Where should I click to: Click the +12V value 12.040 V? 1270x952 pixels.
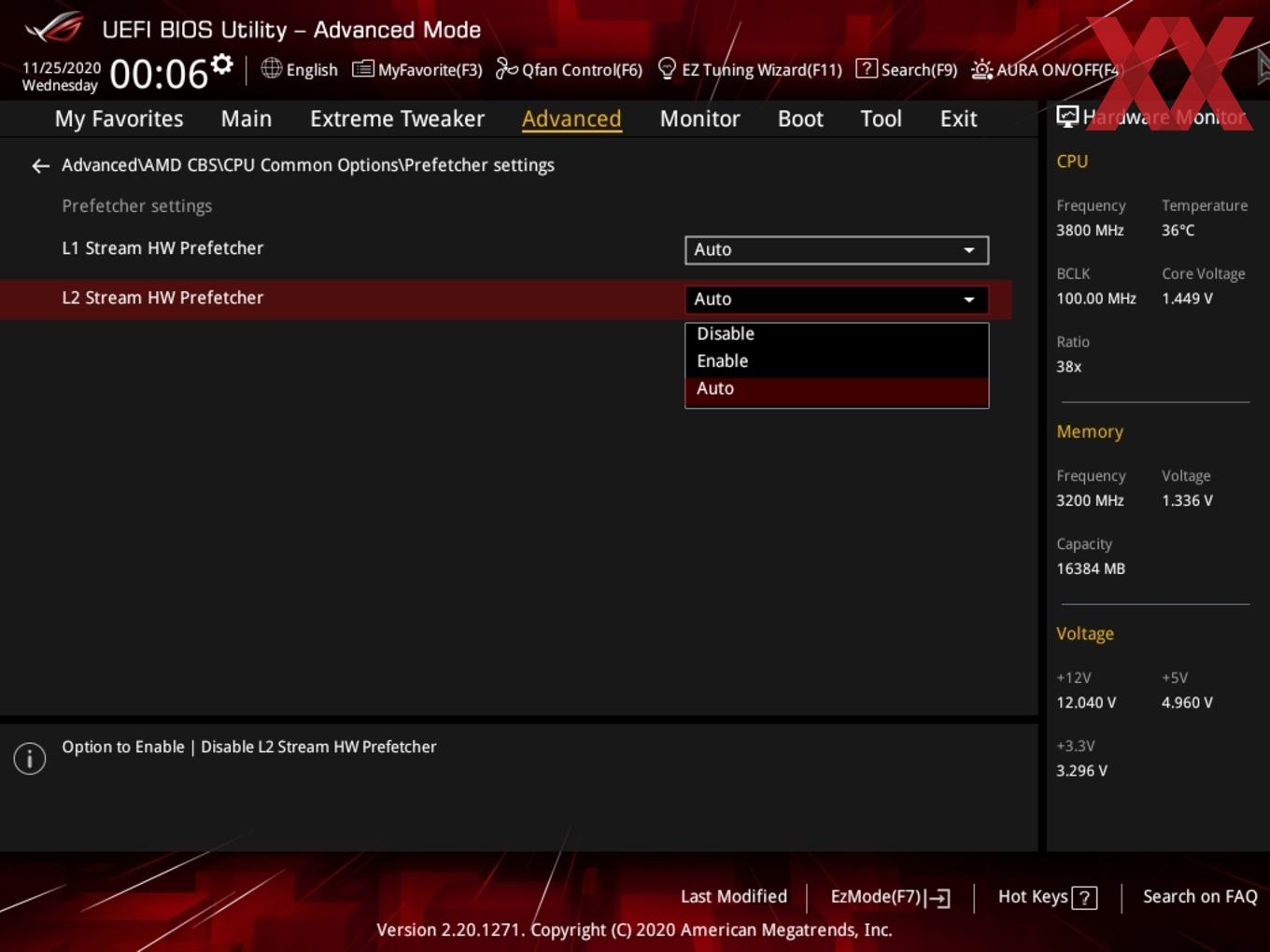tap(1086, 703)
